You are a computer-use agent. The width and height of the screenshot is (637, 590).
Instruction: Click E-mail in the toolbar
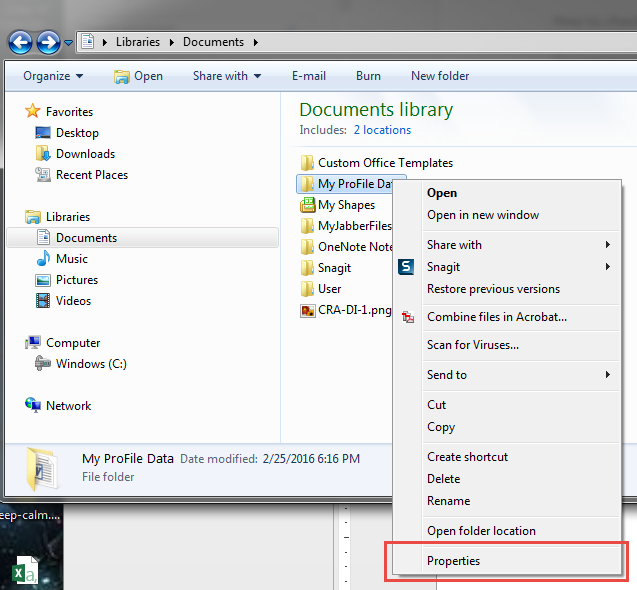[309, 76]
